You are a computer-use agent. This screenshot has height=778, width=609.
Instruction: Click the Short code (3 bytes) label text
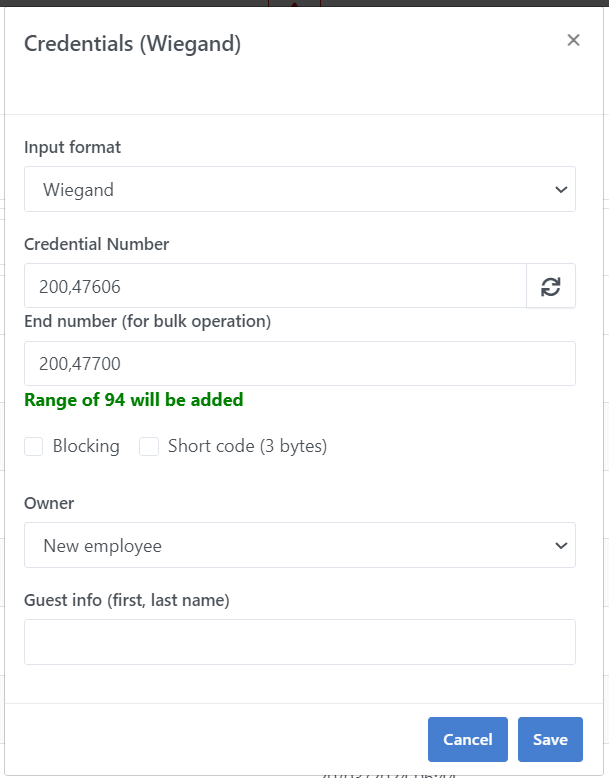247,447
